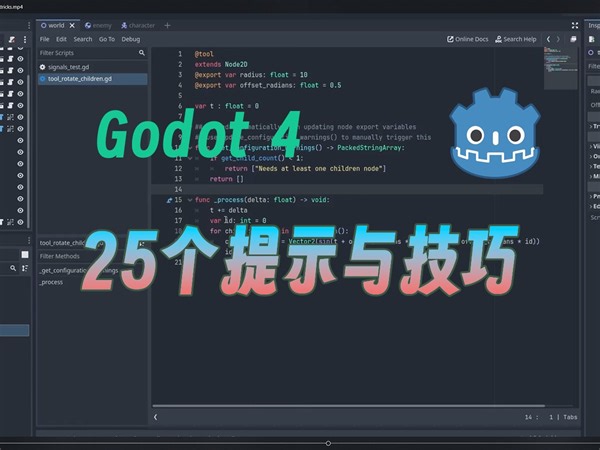
Task: Click the detach script icon in scene dock
Action: [12, 39]
